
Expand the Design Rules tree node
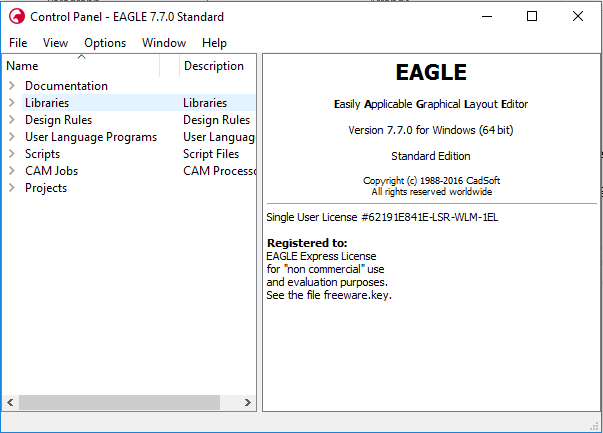click(x=12, y=120)
